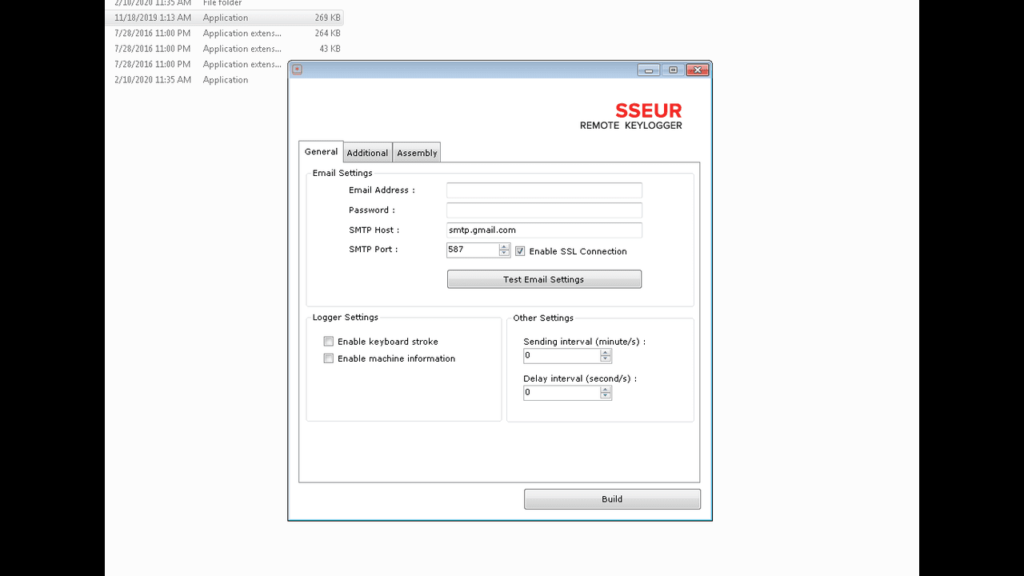Enable keyboard stroke logging checkbox
Viewport: 1024px width, 576px height.
click(328, 342)
